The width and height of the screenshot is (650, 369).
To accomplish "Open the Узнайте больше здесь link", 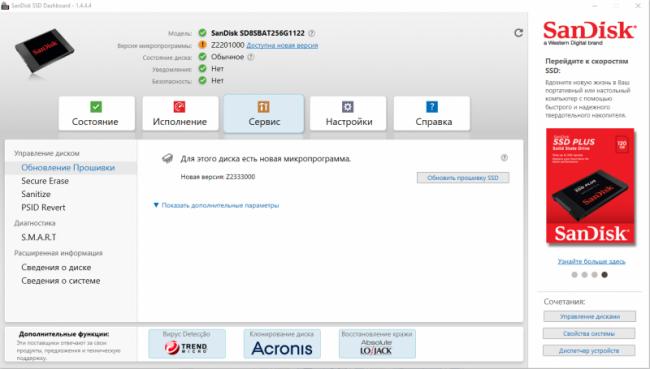I will click(592, 261).
